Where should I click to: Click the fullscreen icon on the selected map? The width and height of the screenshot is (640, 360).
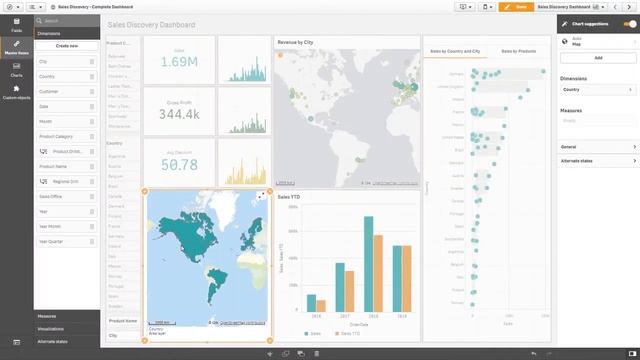coord(260,196)
